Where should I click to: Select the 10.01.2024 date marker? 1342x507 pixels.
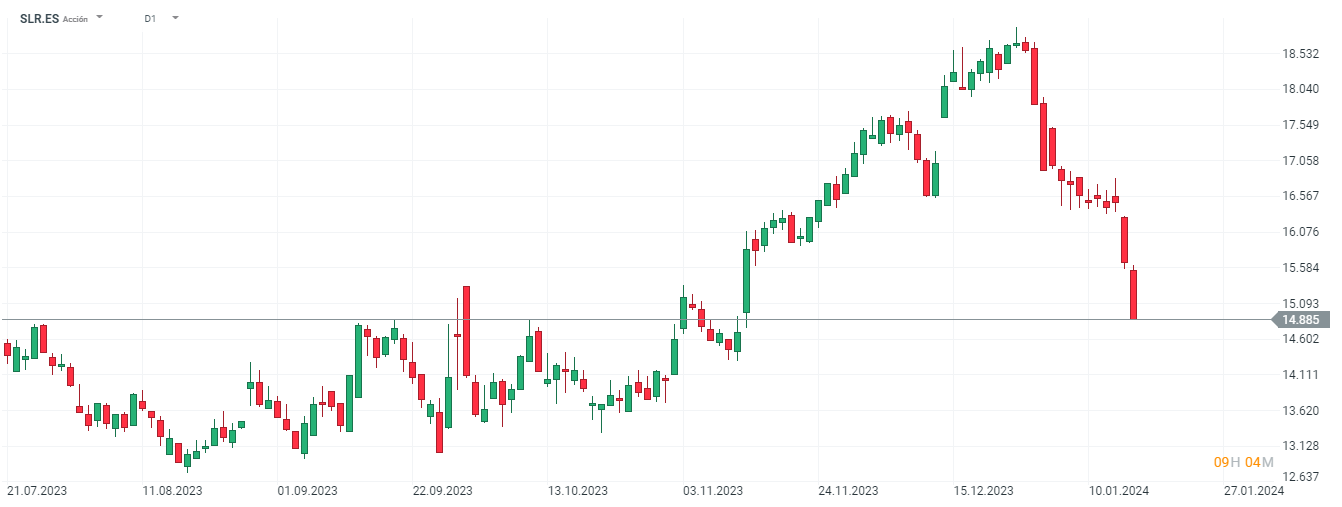(x=1119, y=491)
